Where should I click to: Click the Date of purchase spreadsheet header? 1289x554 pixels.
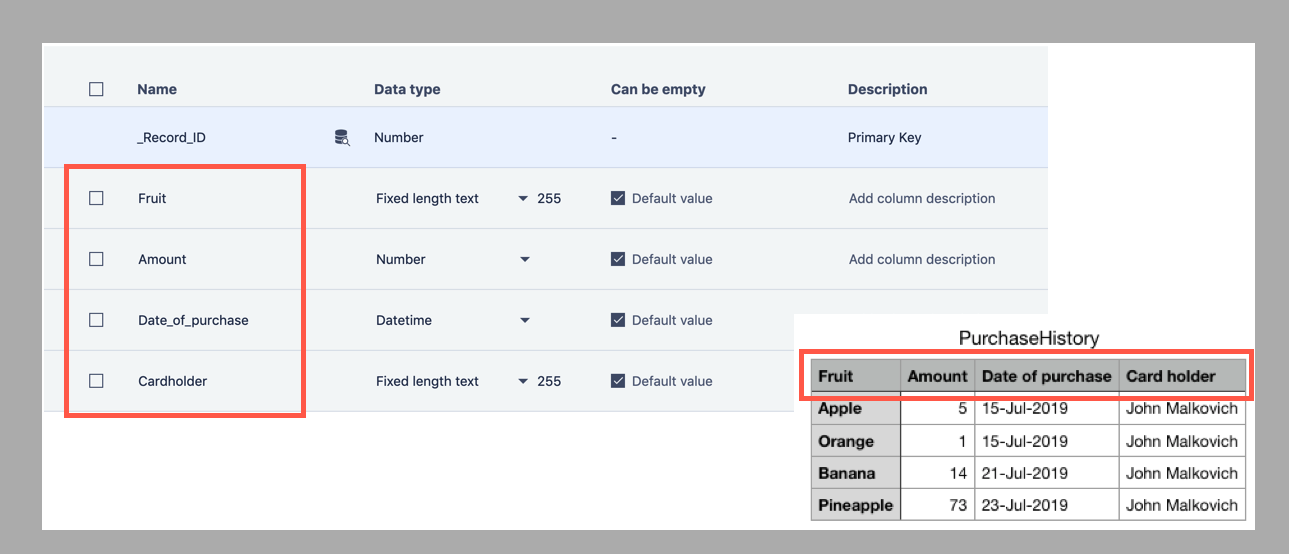(x=1046, y=376)
